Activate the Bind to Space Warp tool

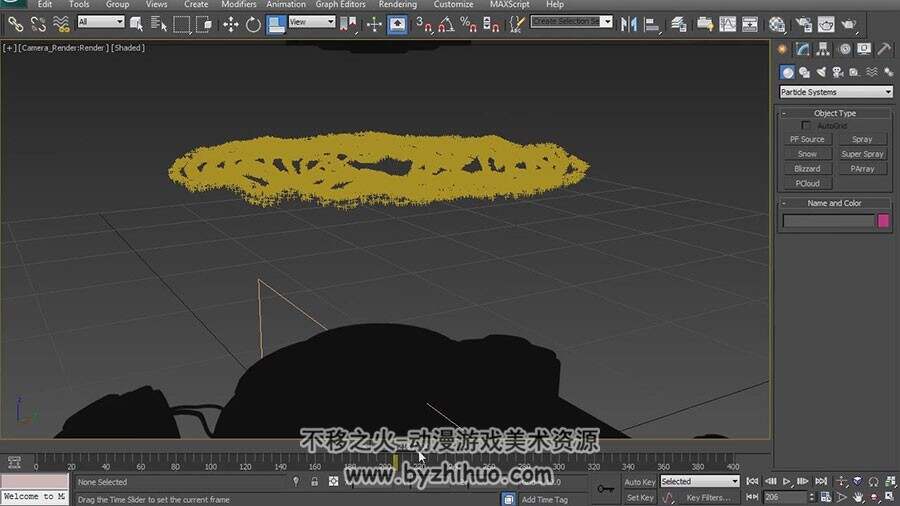tap(61, 24)
